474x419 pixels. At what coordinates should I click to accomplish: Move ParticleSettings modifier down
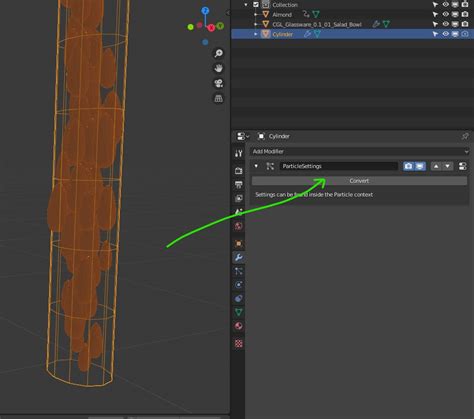[447, 166]
